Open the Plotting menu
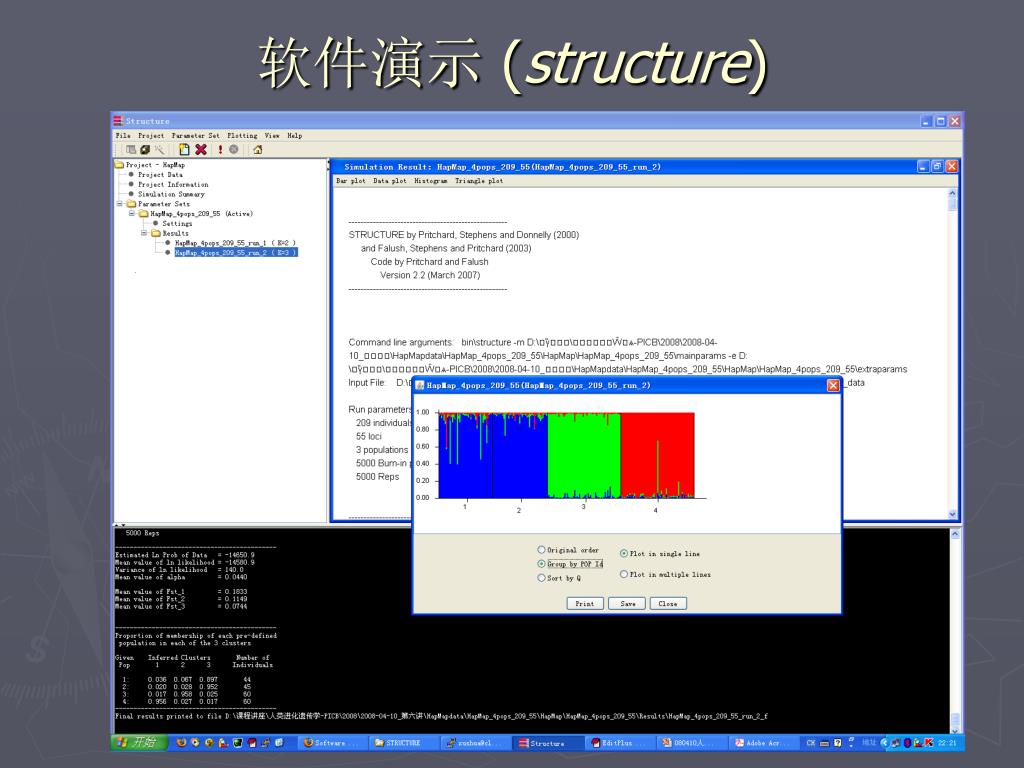Viewport: 1024px width, 768px height. (242, 136)
